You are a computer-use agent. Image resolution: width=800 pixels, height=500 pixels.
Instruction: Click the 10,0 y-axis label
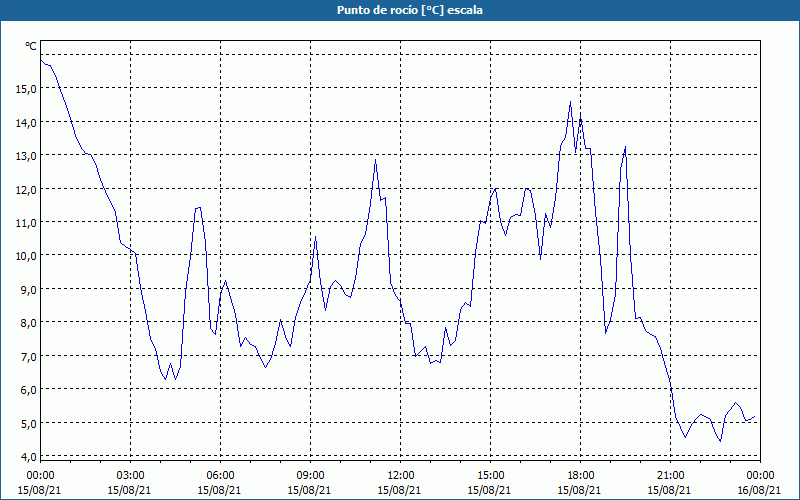(x=26, y=256)
